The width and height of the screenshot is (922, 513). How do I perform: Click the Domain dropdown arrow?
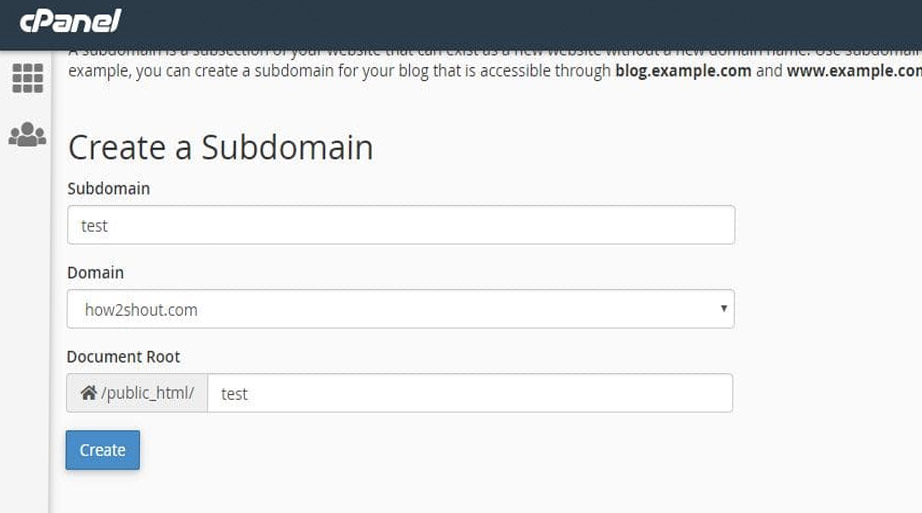(724, 309)
